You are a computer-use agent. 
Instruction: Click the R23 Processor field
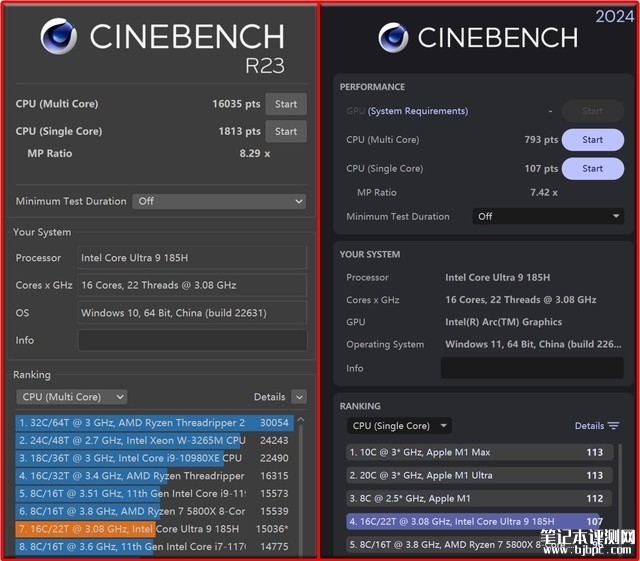(x=192, y=258)
